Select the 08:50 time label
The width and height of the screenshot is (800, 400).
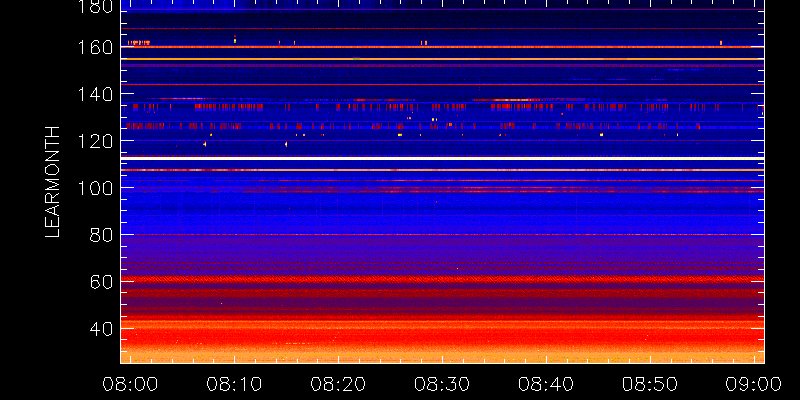650,384
